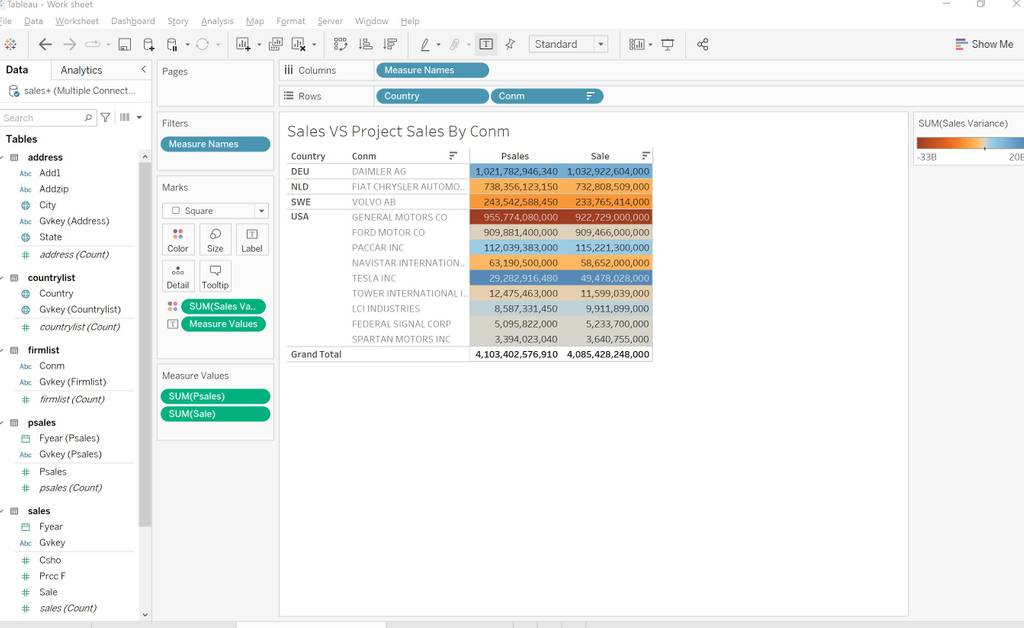The width and height of the screenshot is (1024, 628).
Task: Select the Fyear (Psales) field
Action: tap(69, 438)
